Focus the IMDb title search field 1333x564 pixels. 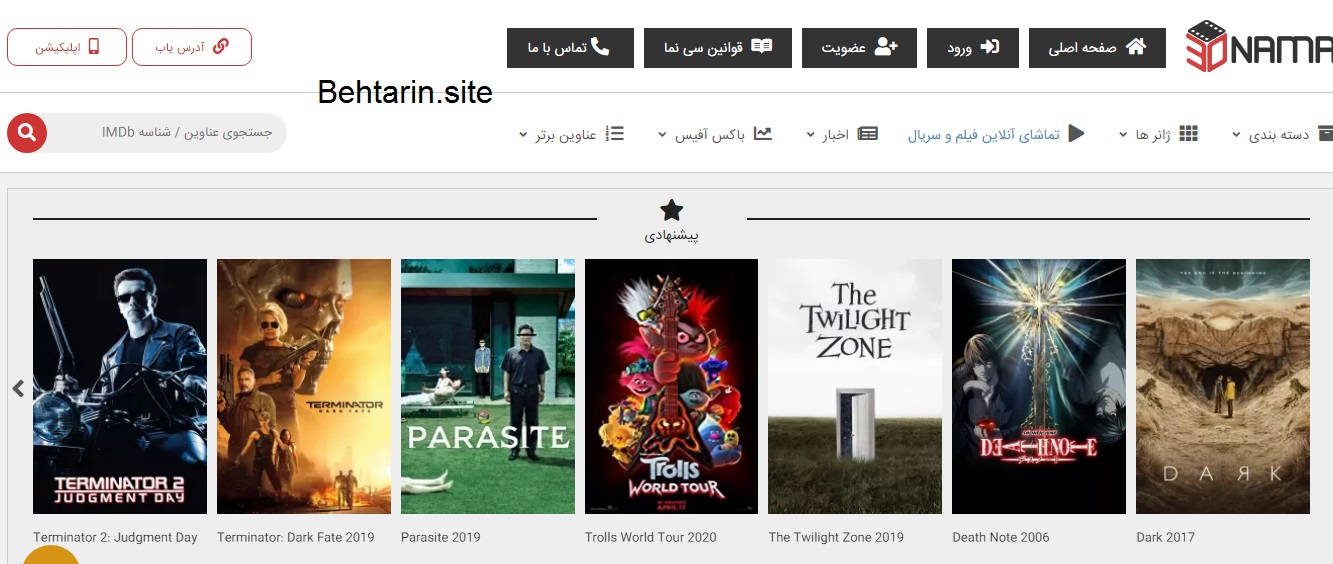pos(167,133)
